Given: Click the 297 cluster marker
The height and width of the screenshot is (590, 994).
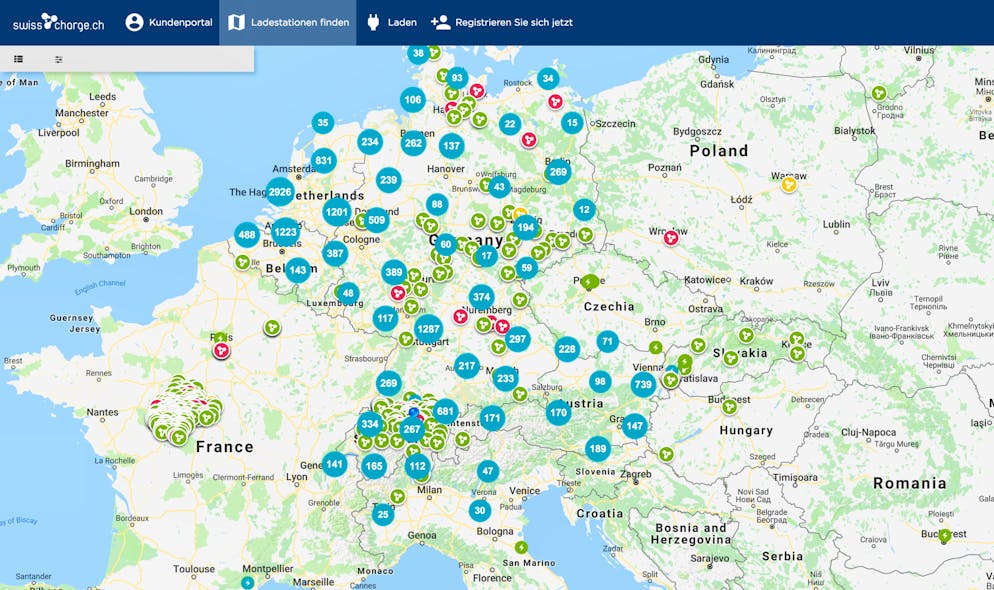Looking at the screenshot, I should point(517,339).
